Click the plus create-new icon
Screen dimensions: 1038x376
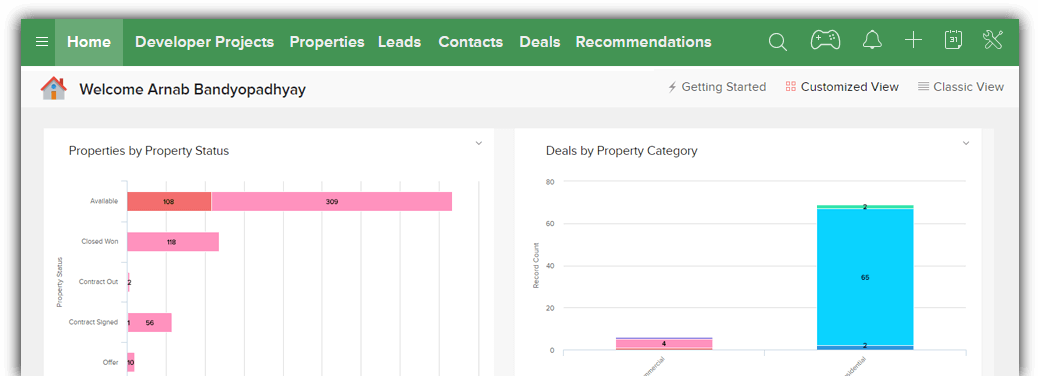point(914,41)
